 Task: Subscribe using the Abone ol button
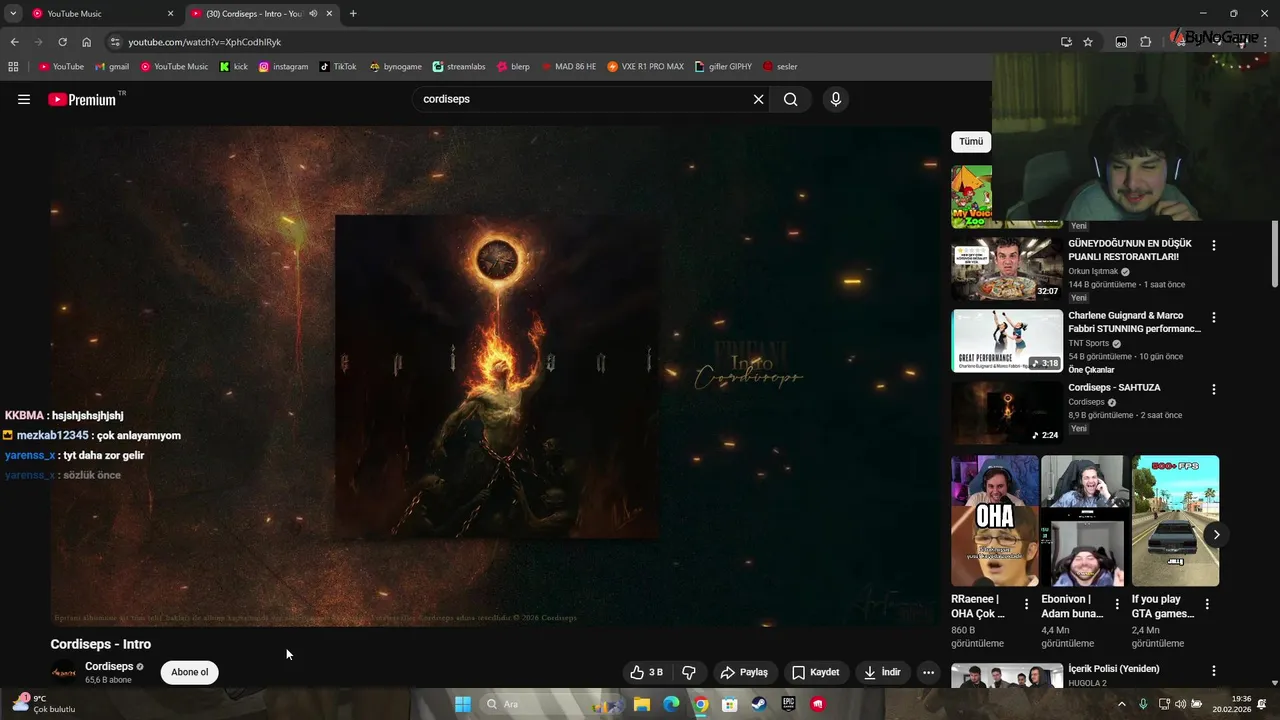click(x=190, y=672)
